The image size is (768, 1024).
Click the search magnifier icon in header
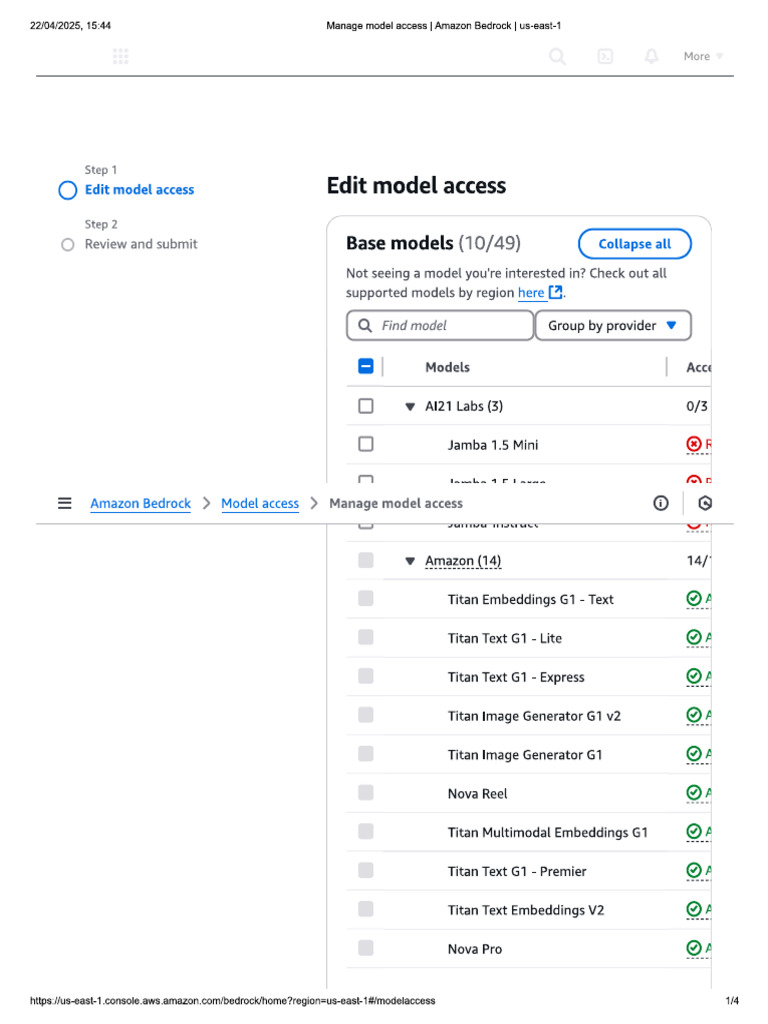[558, 57]
